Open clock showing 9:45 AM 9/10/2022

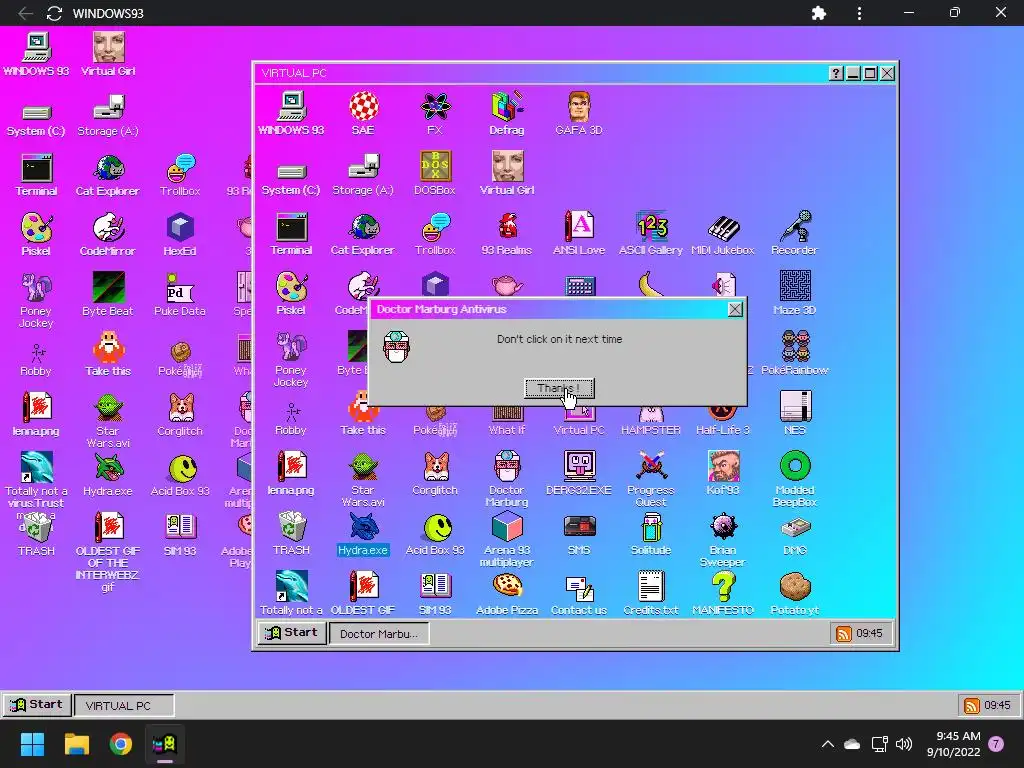[x=953, y=744]
